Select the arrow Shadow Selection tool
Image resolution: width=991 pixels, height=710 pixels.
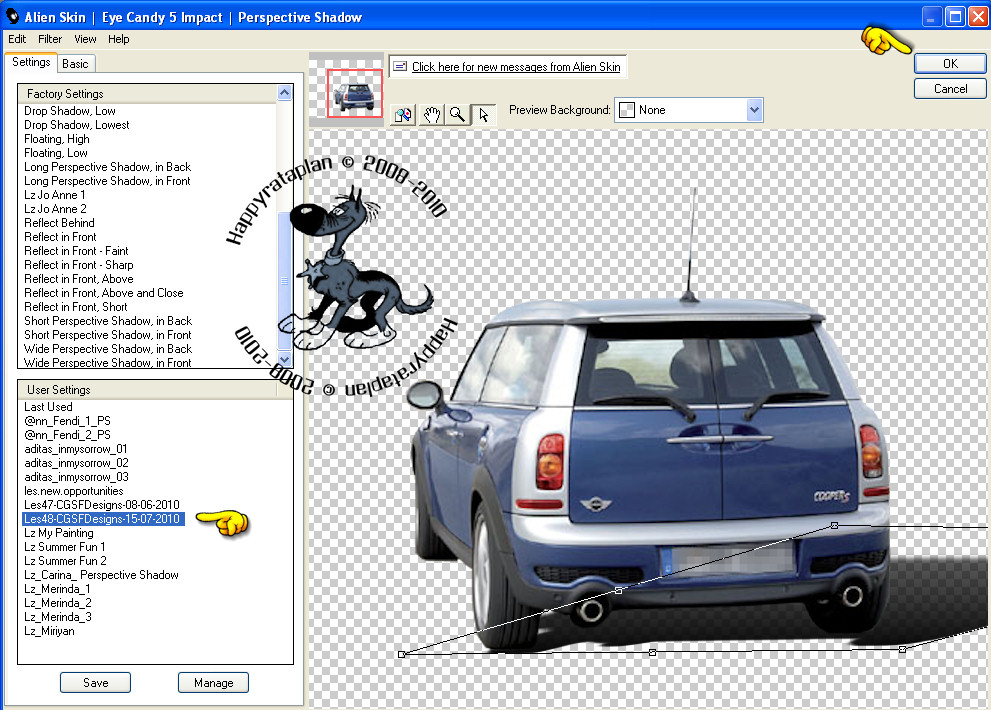click(x=483, y=114)
